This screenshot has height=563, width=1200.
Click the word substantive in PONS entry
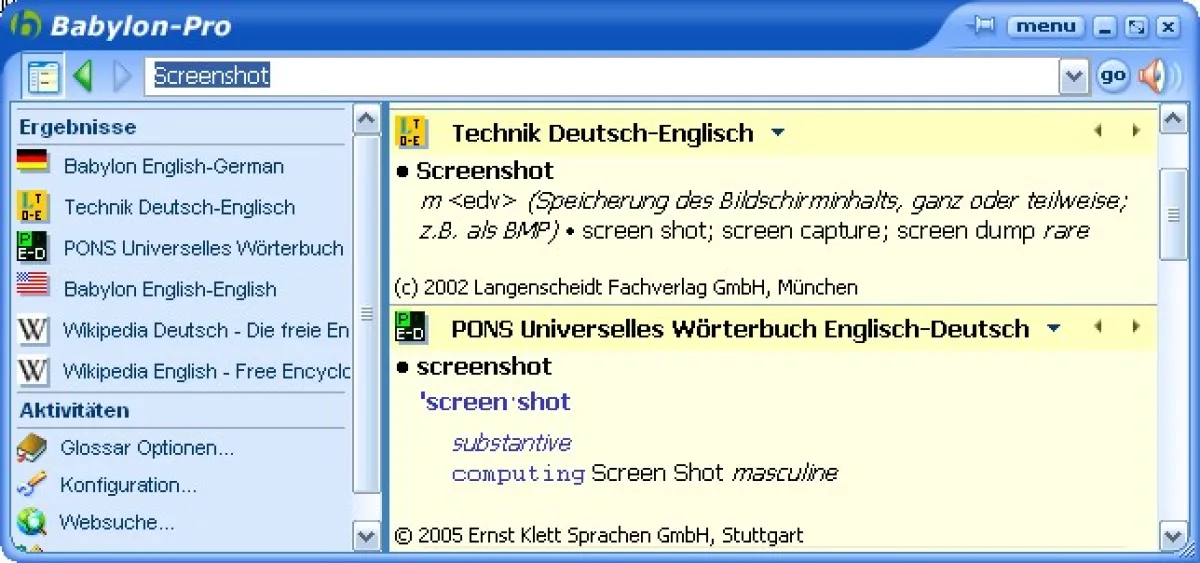tap(512, 443)
